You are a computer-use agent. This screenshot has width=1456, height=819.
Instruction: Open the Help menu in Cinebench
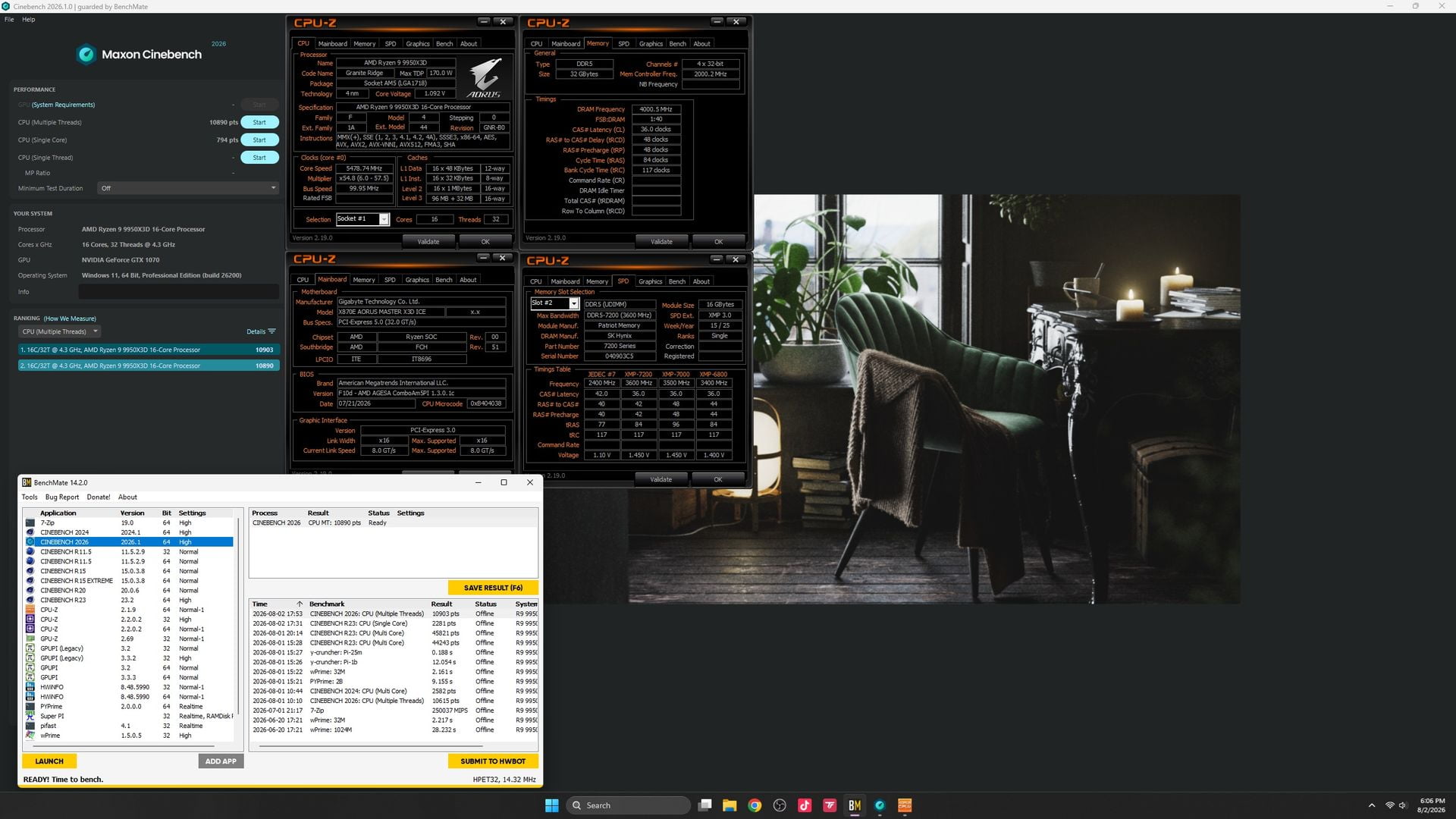(29, 20)
